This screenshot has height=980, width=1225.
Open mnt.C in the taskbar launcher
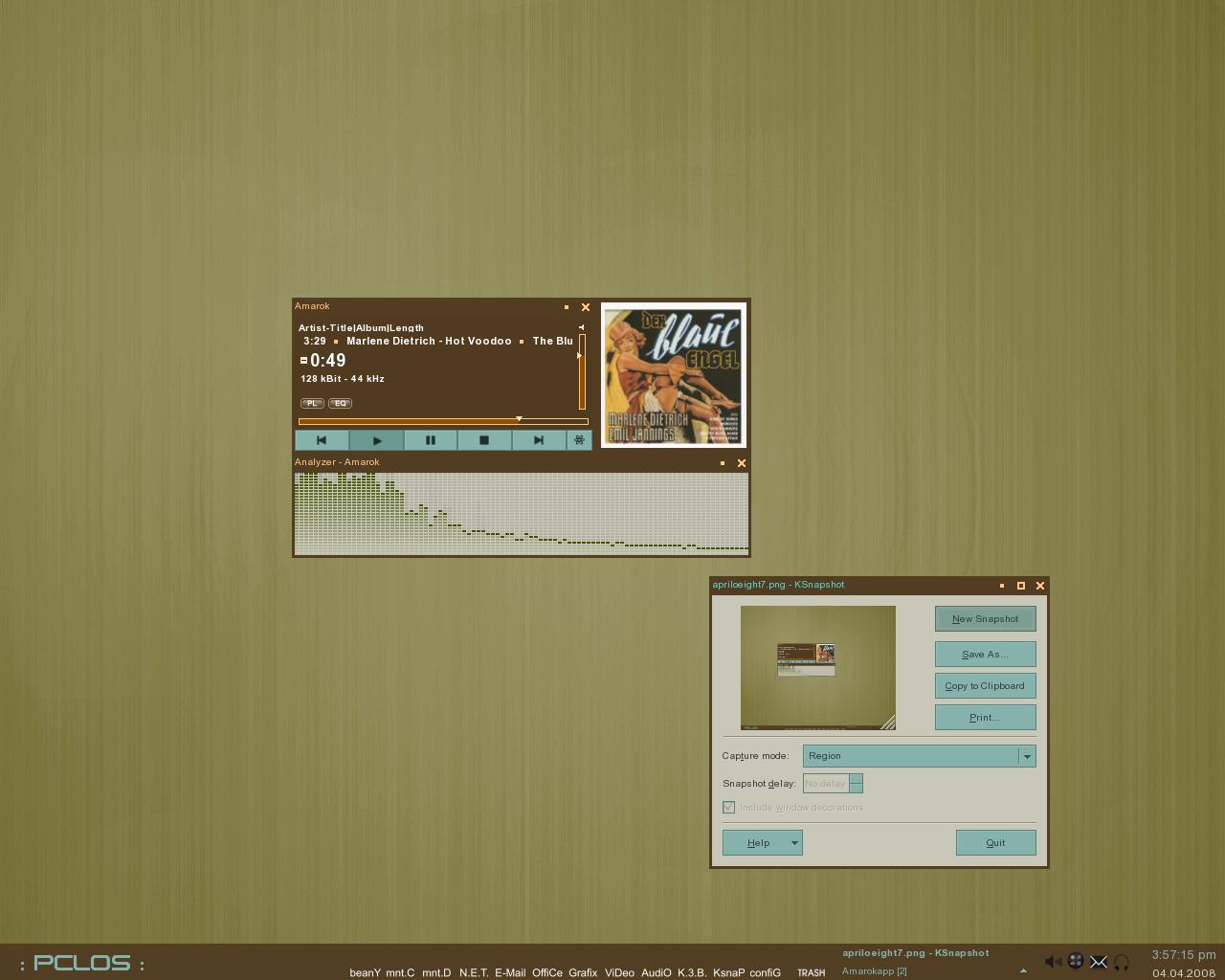point(400,972)
